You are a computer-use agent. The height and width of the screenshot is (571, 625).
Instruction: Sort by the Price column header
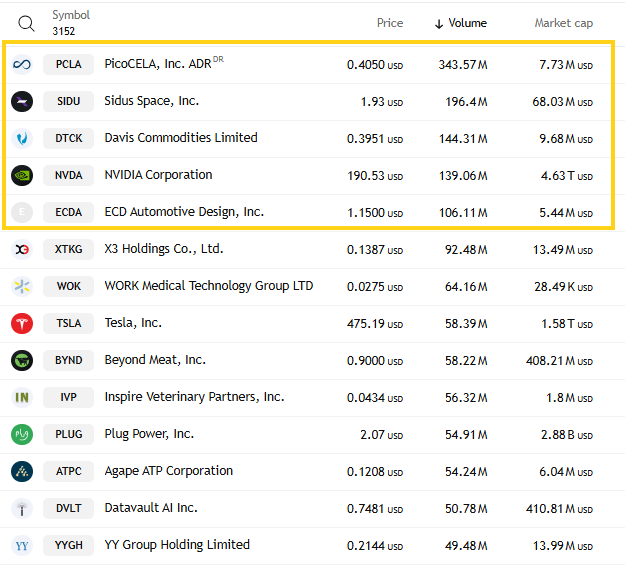click(390, 23)
